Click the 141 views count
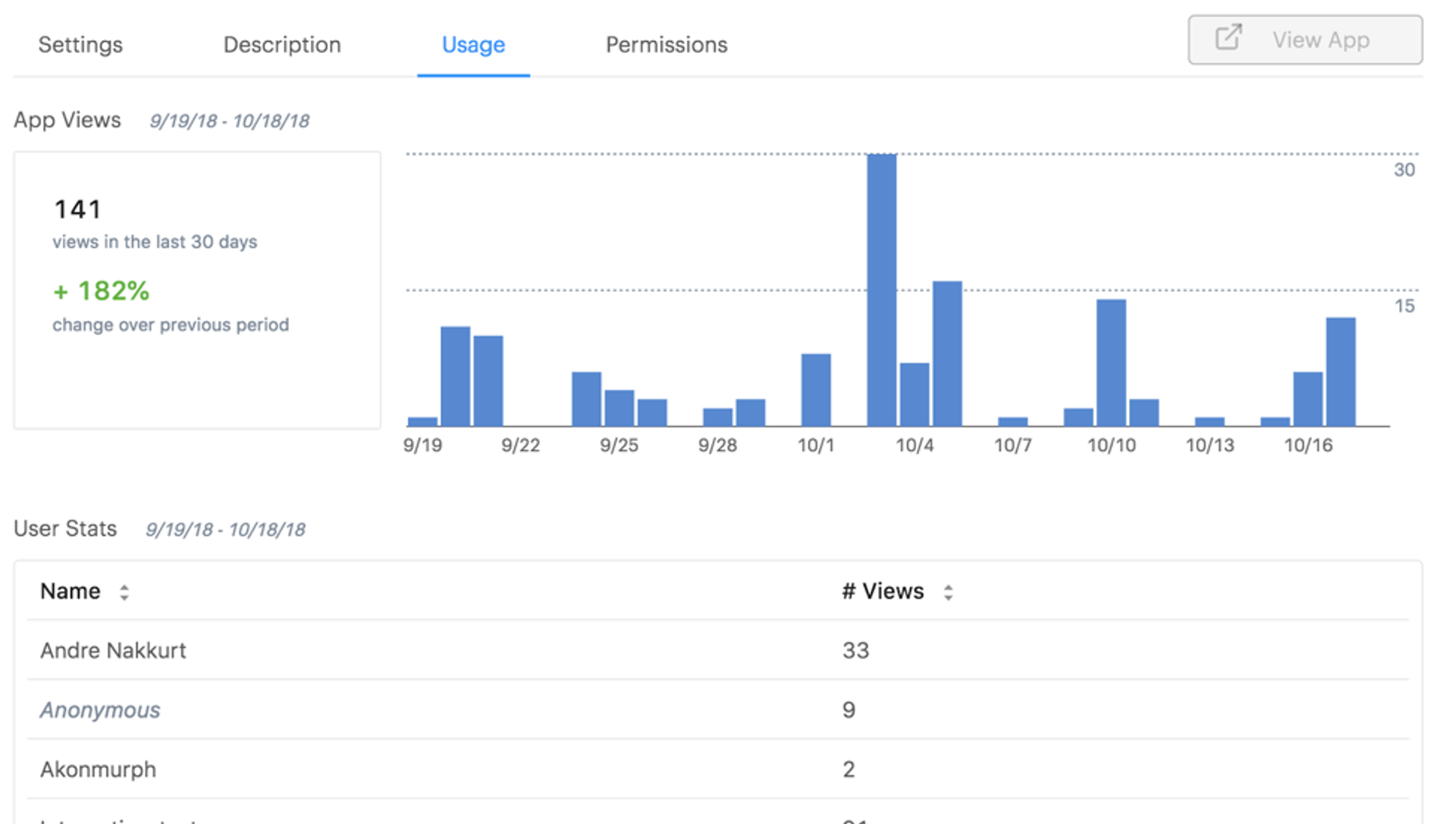Viewport: 1456px width, 824px height. pyautogui.click(x=78, y=209)
